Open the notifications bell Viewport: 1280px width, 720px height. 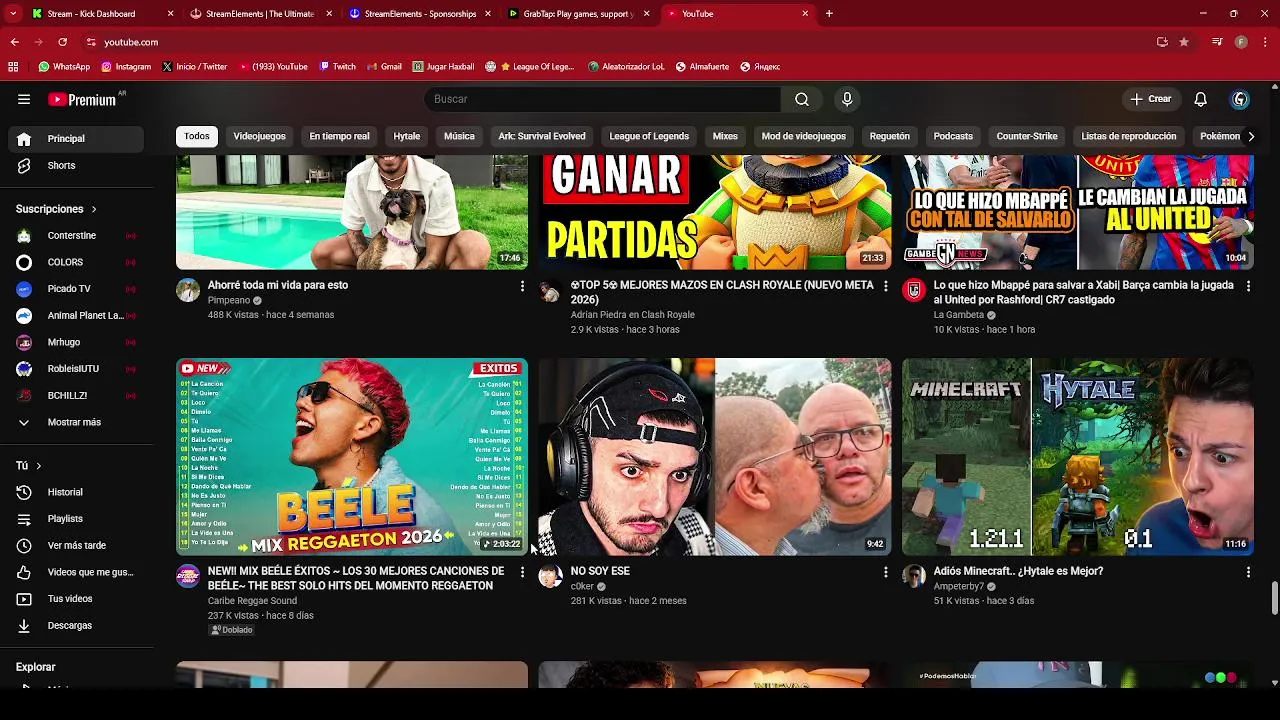[1200, 99]
